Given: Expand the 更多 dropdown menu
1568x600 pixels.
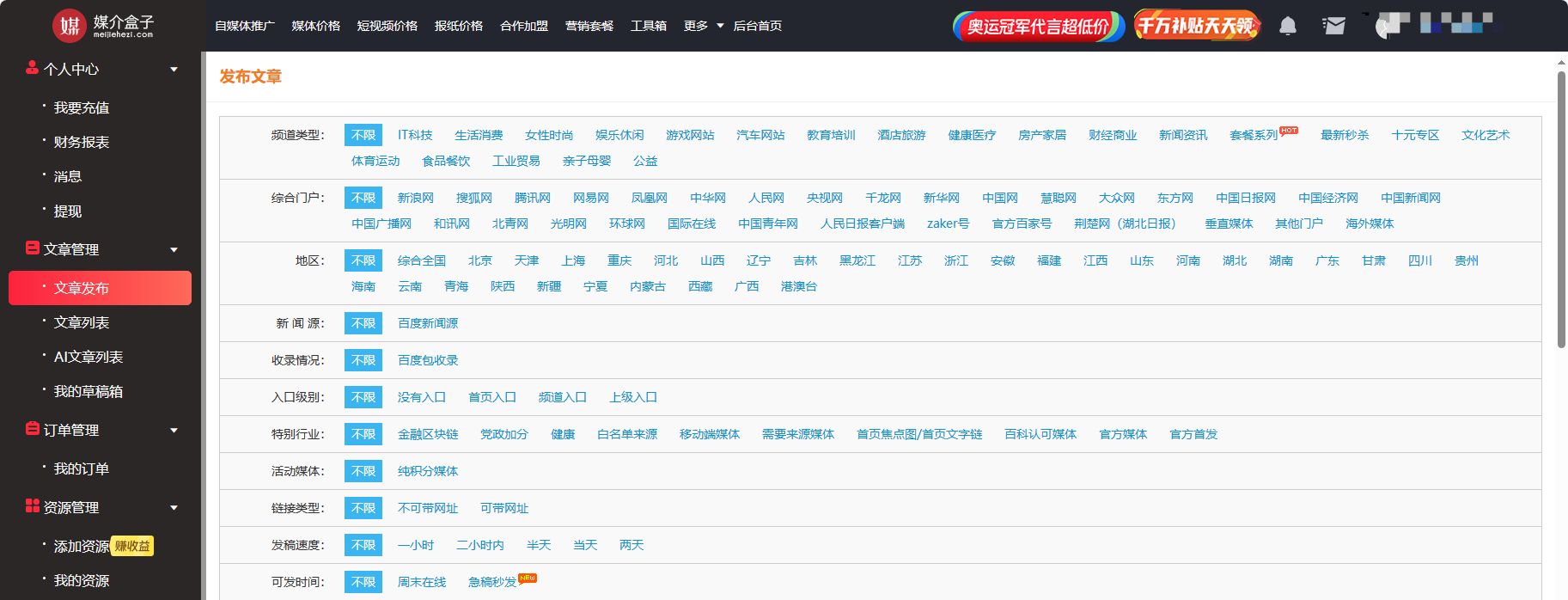Looking at the screenshot, I should [703, 26].
